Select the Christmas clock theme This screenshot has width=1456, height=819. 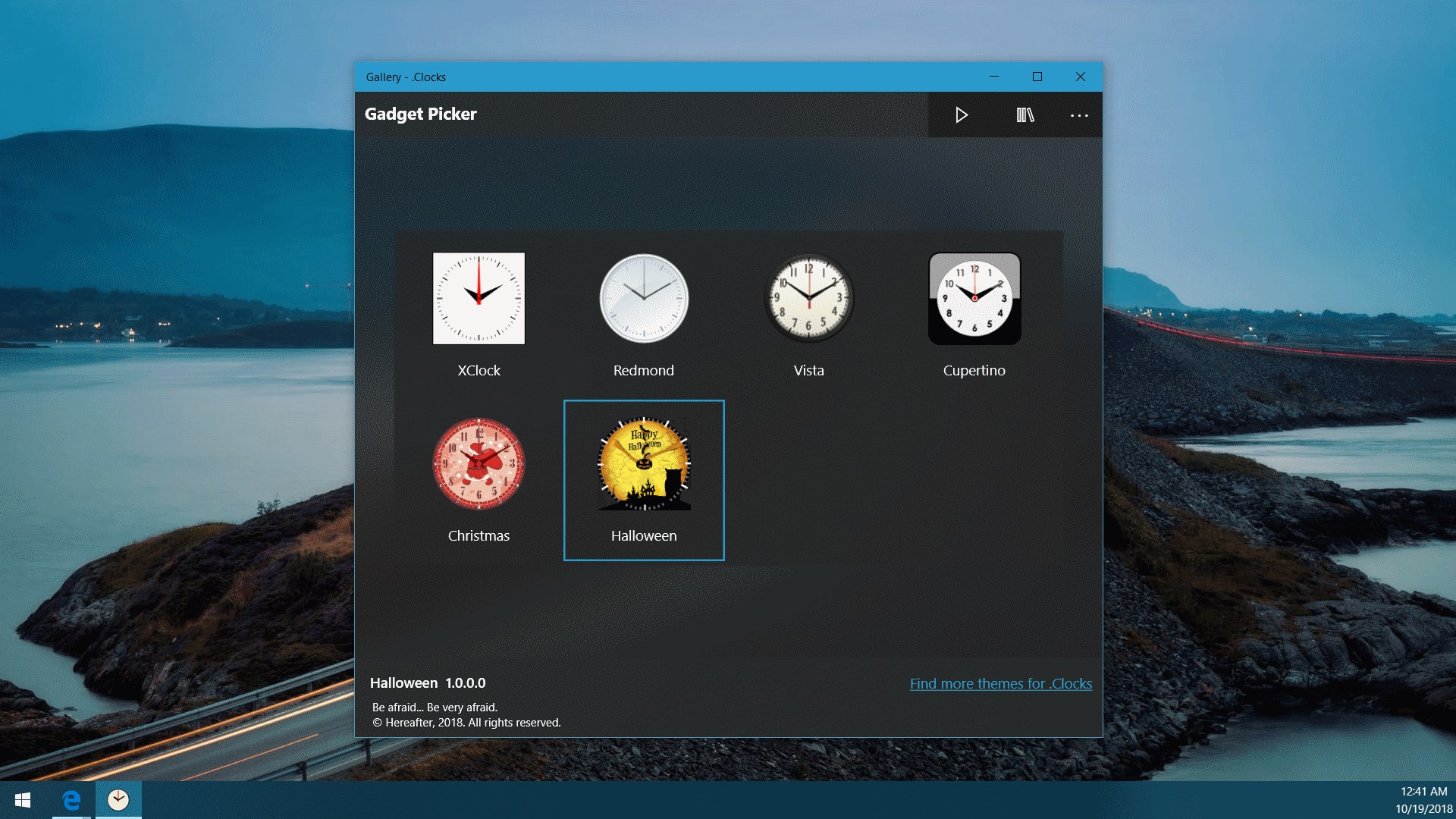[479, 463]
